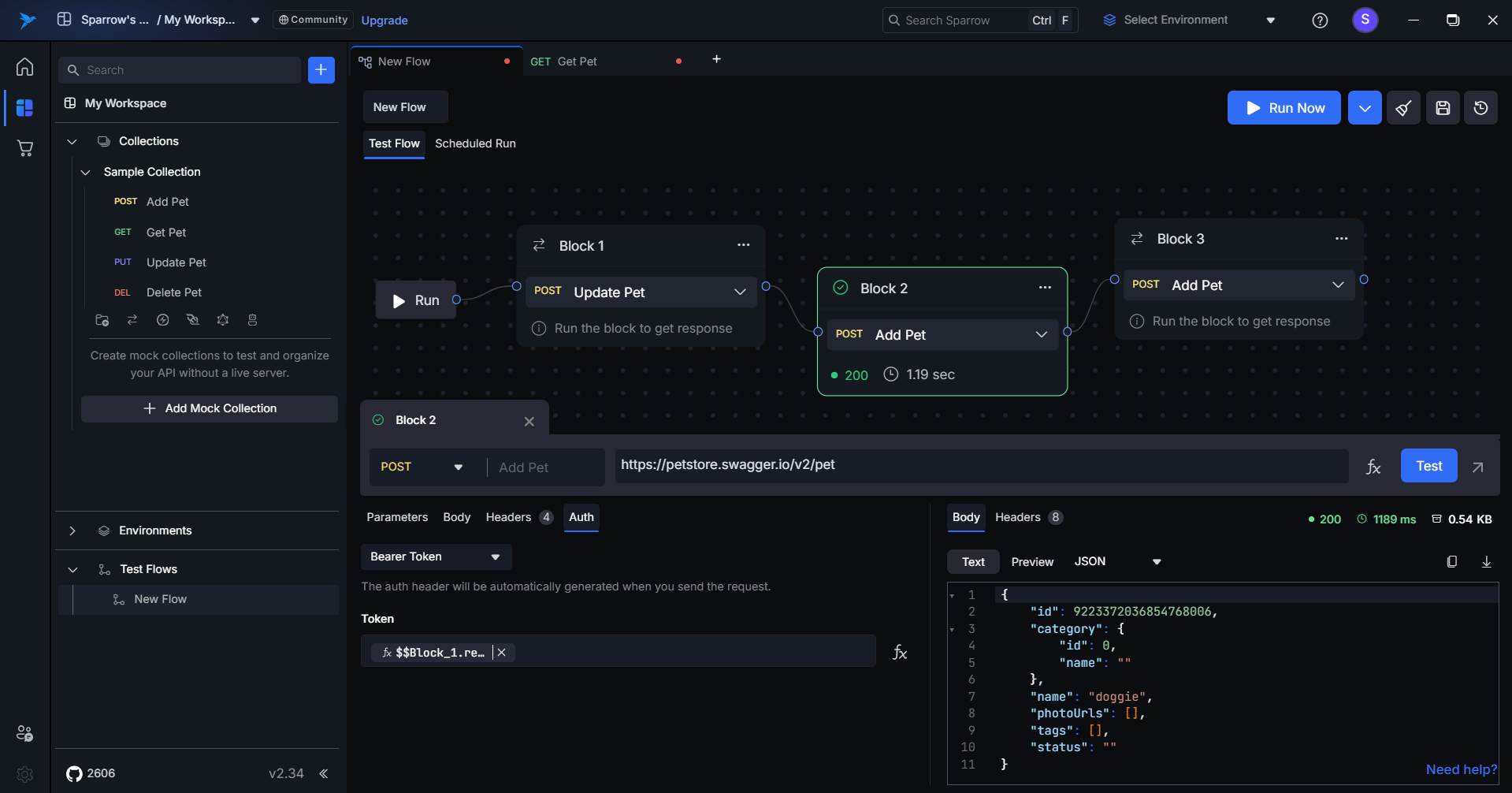Copy the response body using copy icon

coord(1451,561)
